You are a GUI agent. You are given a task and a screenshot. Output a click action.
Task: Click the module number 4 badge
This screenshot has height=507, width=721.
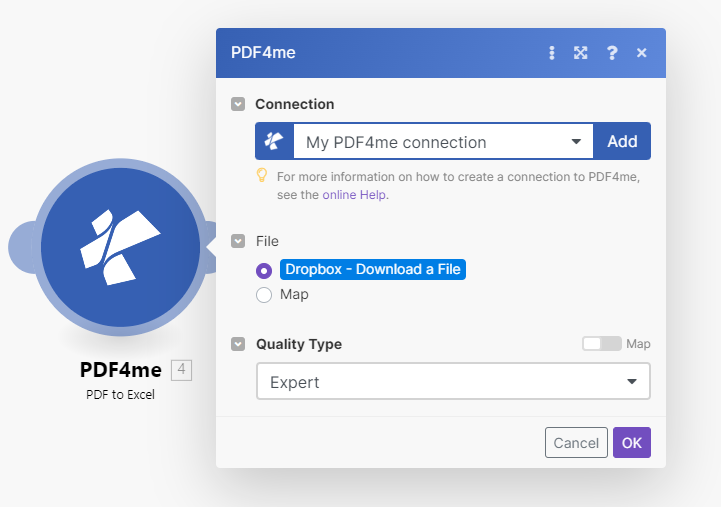tap(181, 370)
